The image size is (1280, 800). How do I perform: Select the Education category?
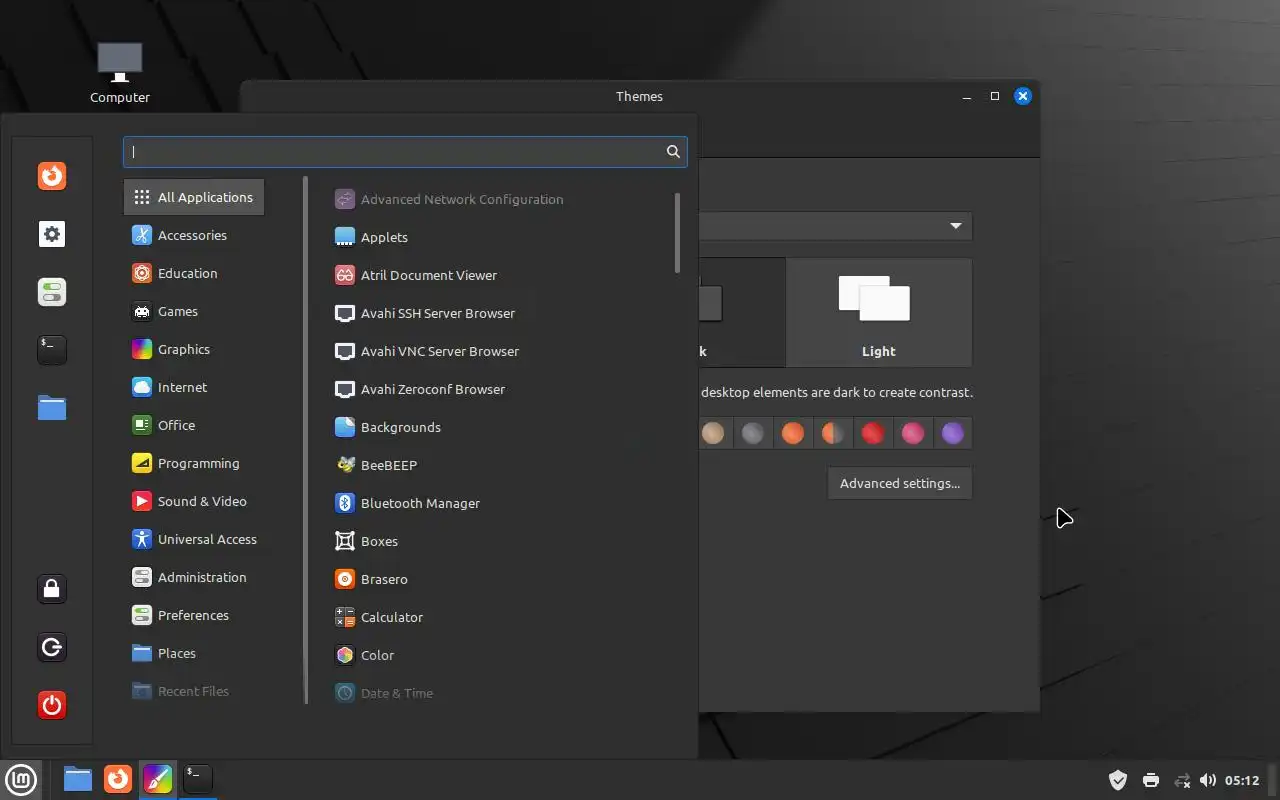[x=194, y=273]
